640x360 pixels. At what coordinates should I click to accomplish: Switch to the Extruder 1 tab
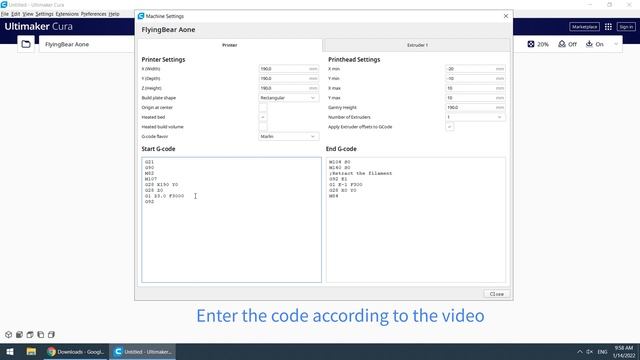point(417,45)
